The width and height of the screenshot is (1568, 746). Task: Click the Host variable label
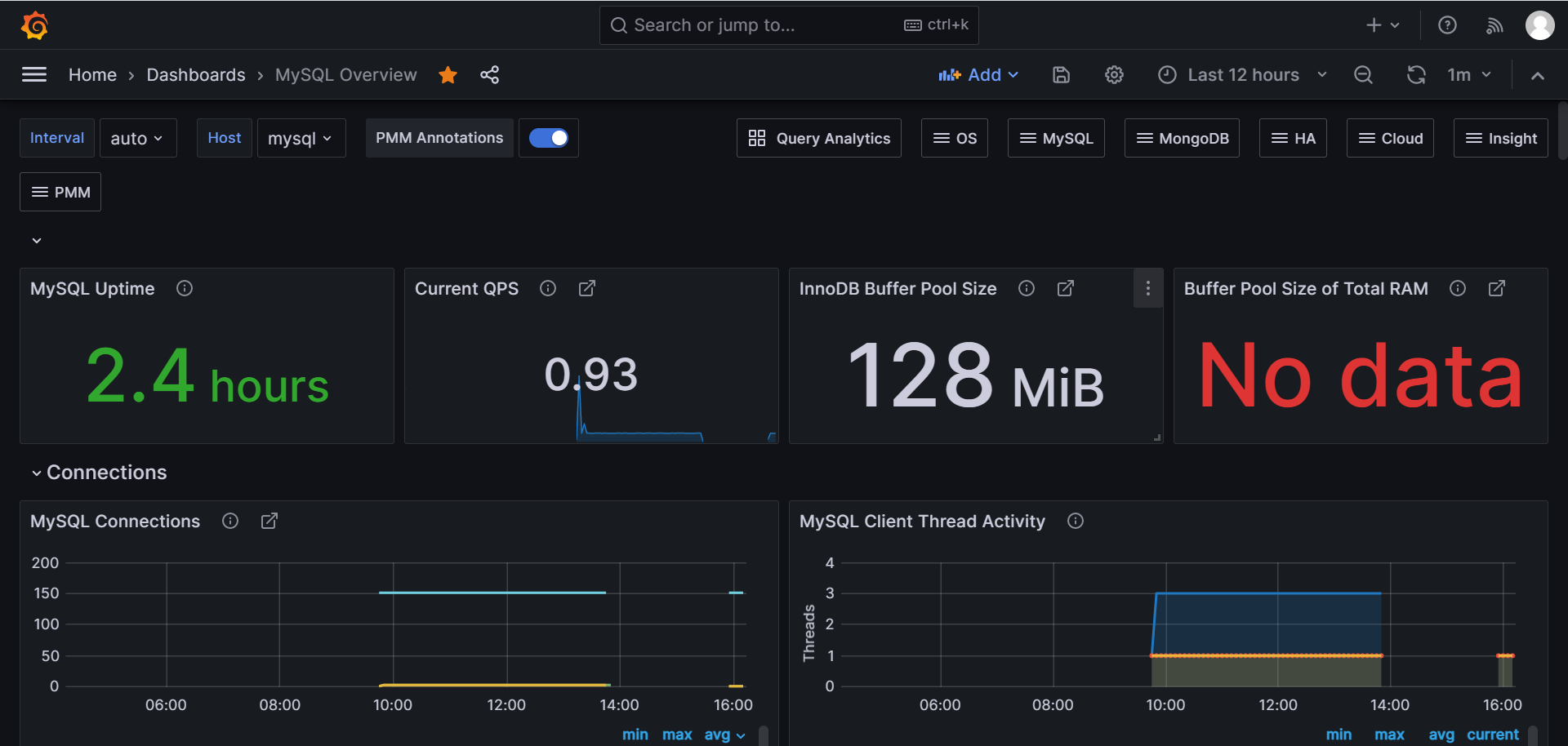pyautogui.click(x=224, y=138)
